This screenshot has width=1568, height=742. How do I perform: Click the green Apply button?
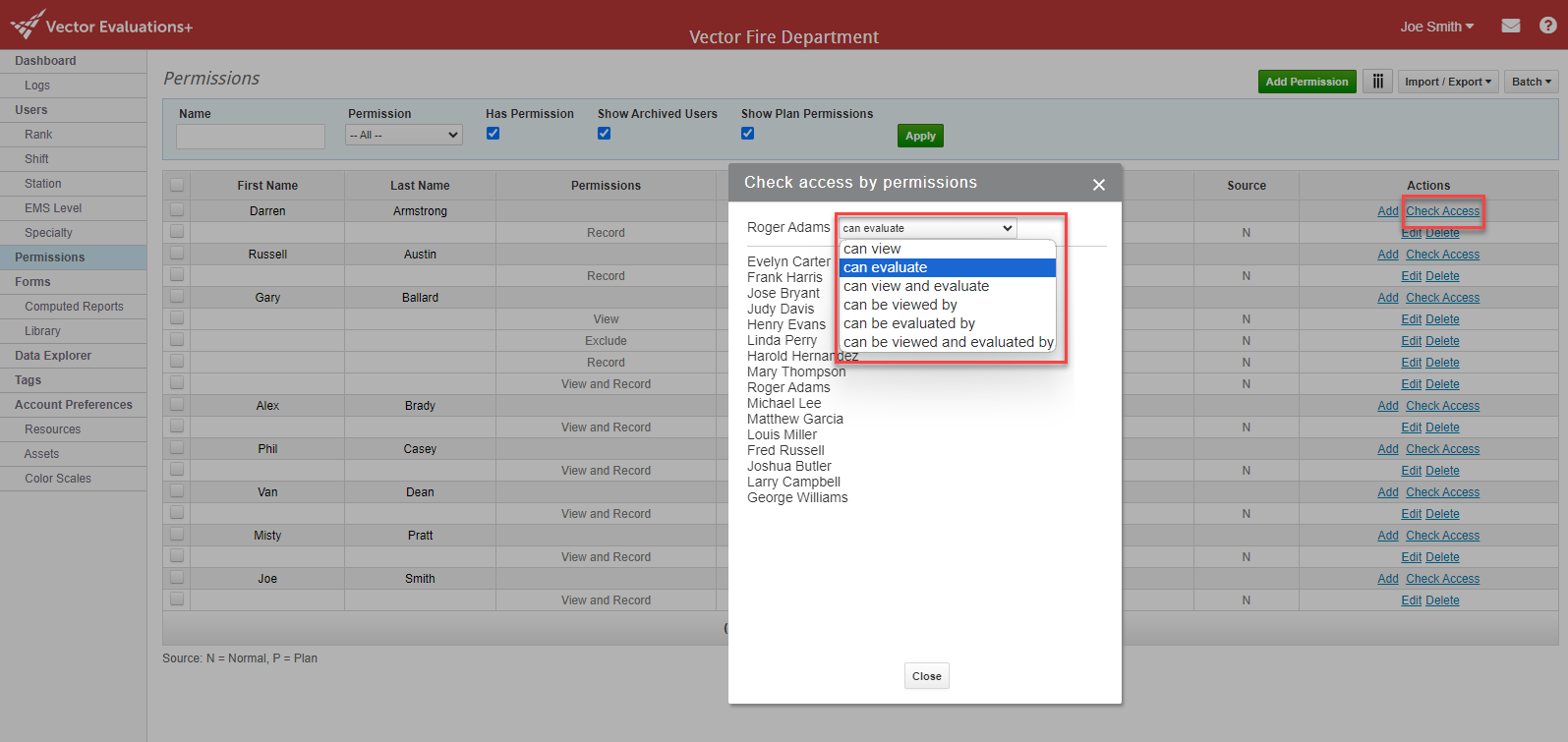(920, 136)
